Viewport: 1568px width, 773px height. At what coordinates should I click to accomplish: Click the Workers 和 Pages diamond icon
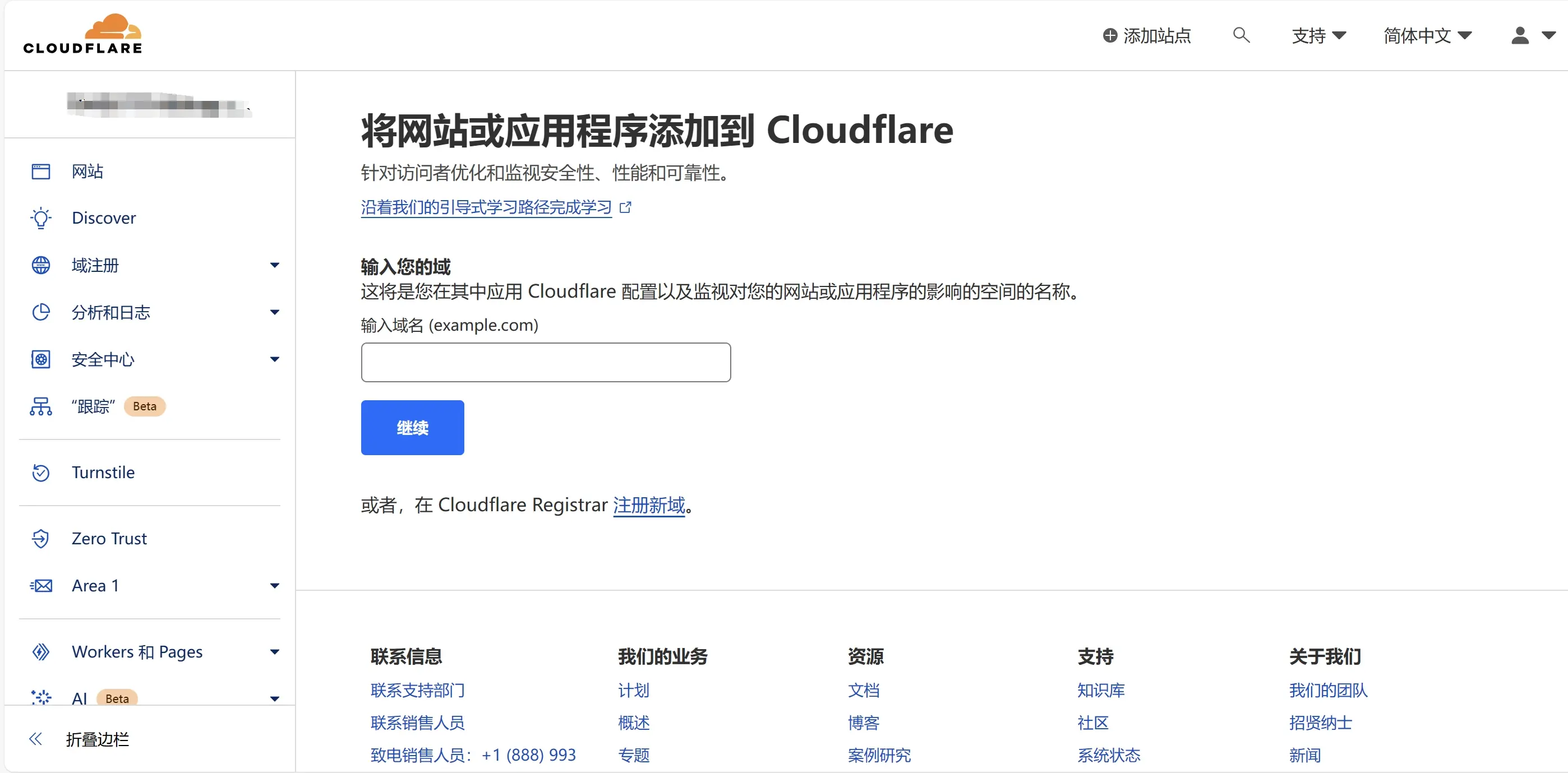point(41,652)
